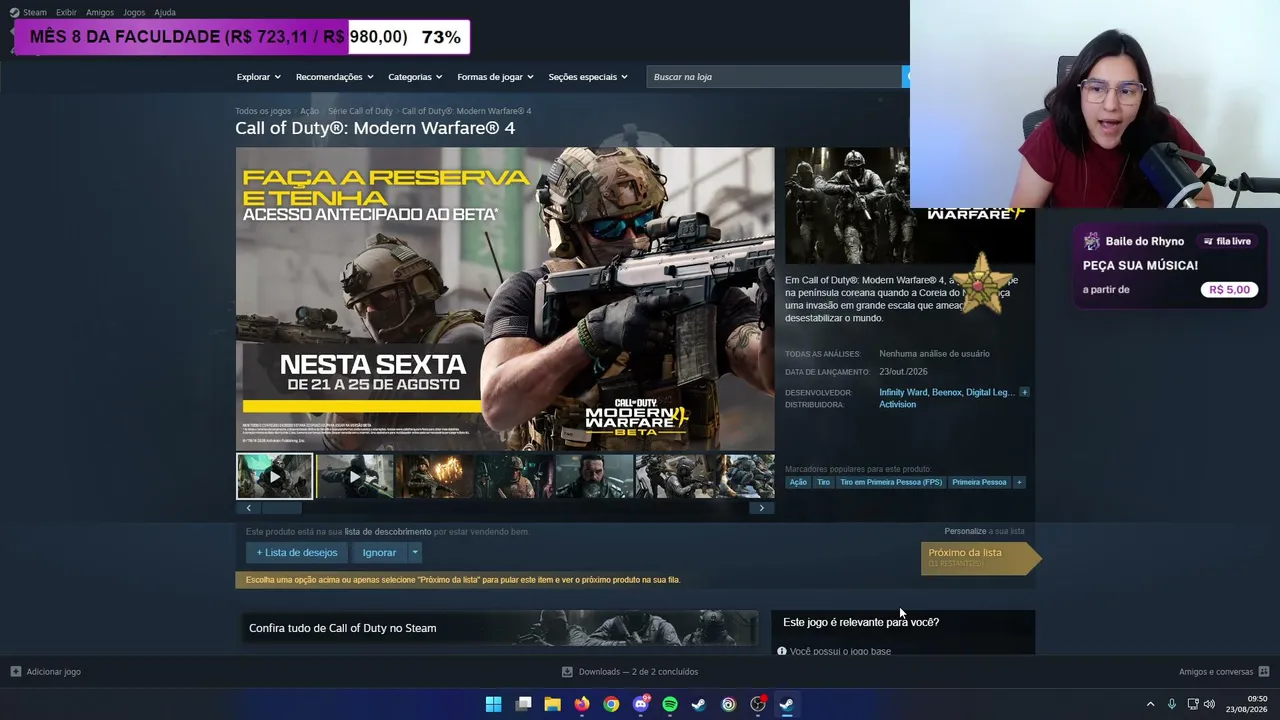Open the lista de descobrimento link

[x=388, y=532]
